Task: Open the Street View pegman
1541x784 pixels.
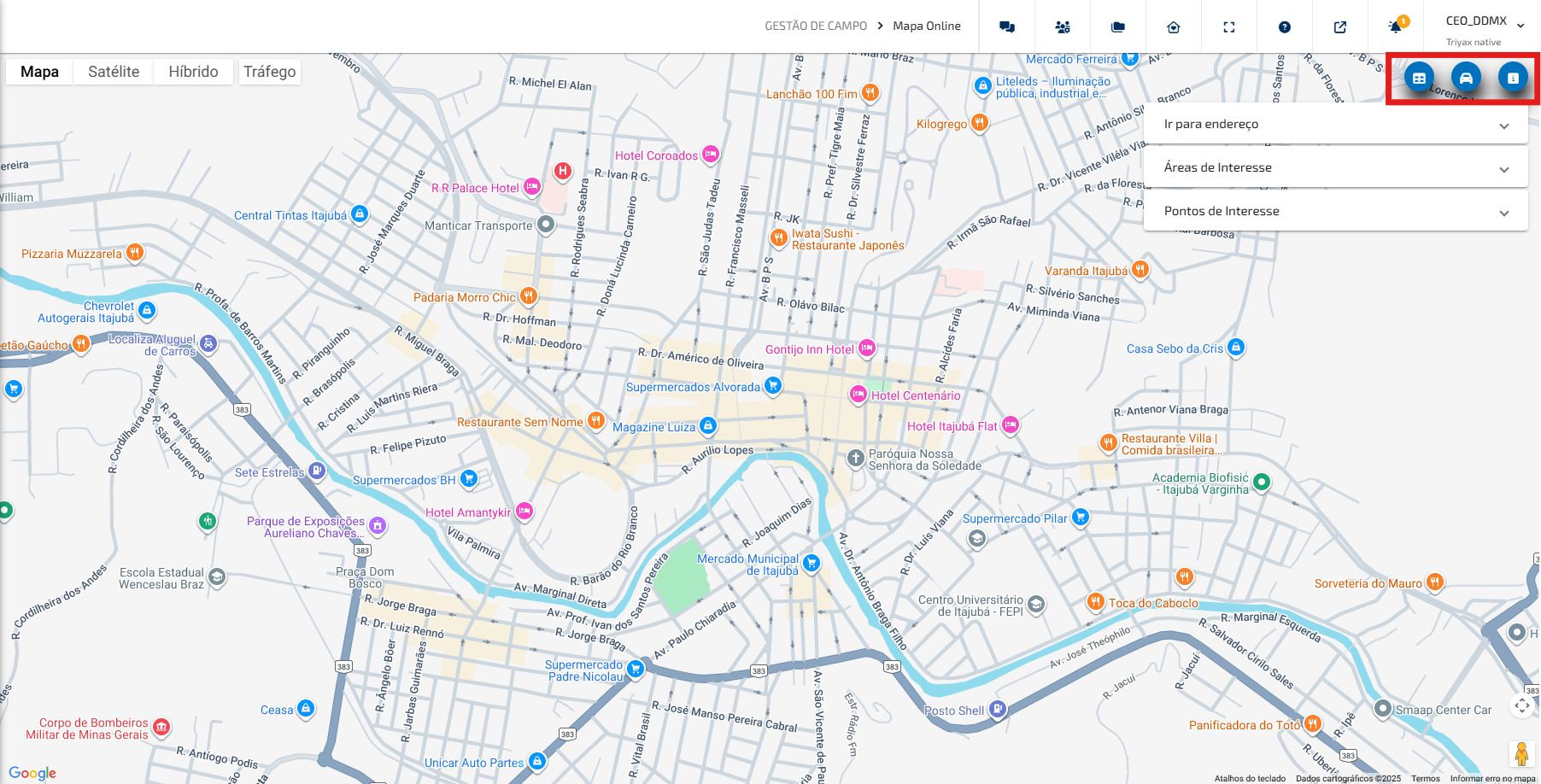Action: point(1521,754)
